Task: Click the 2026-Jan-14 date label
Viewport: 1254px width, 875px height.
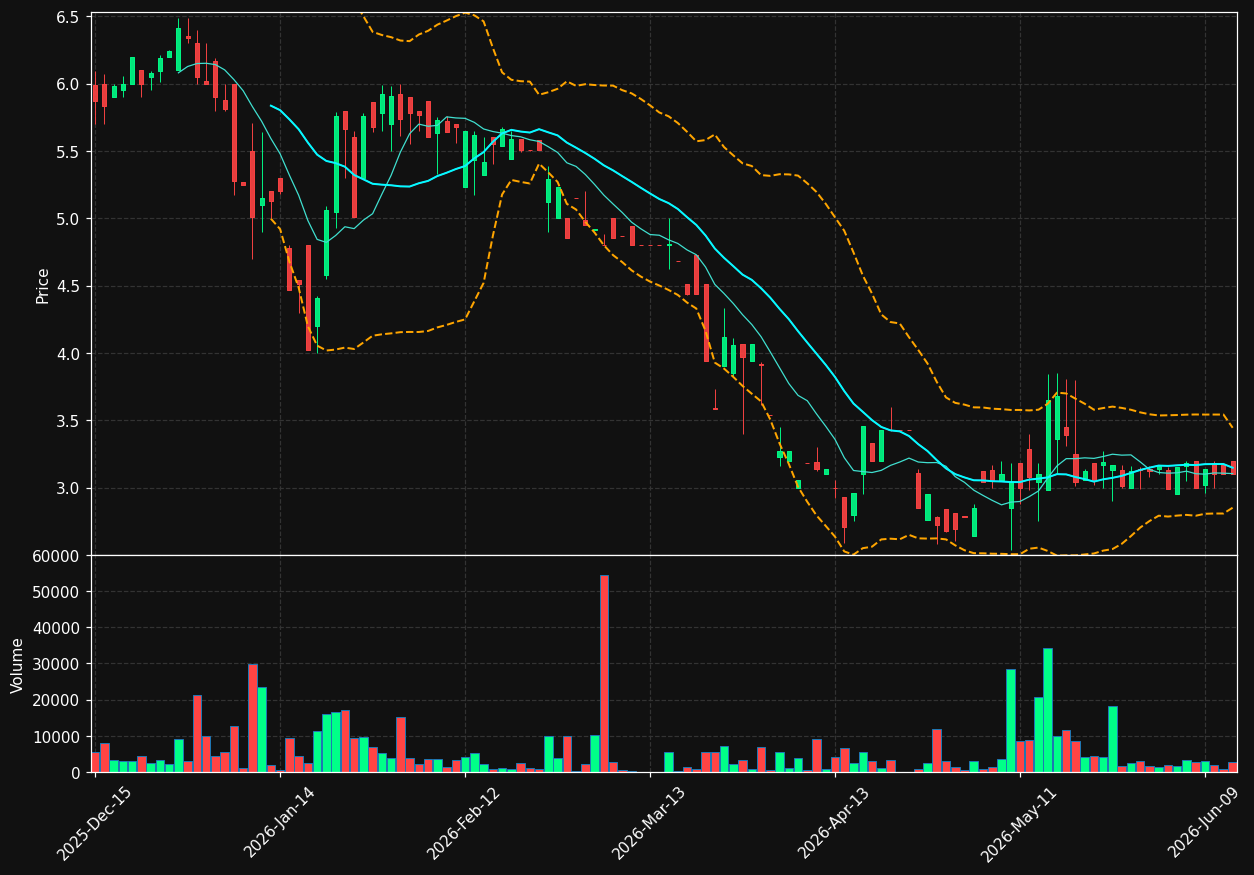Action: tap(280, 823)
